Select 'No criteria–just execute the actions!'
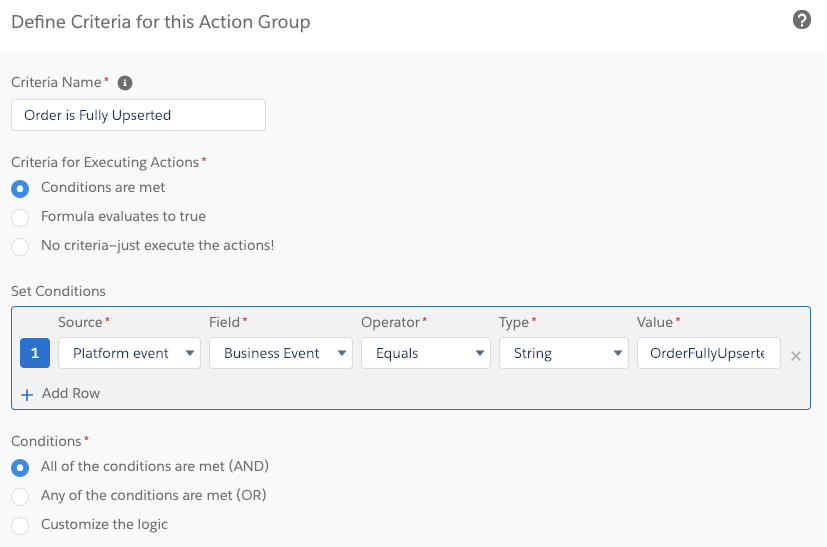Viewport: 827px width, 547px height. pyautogui.click(x=20, y=246)
